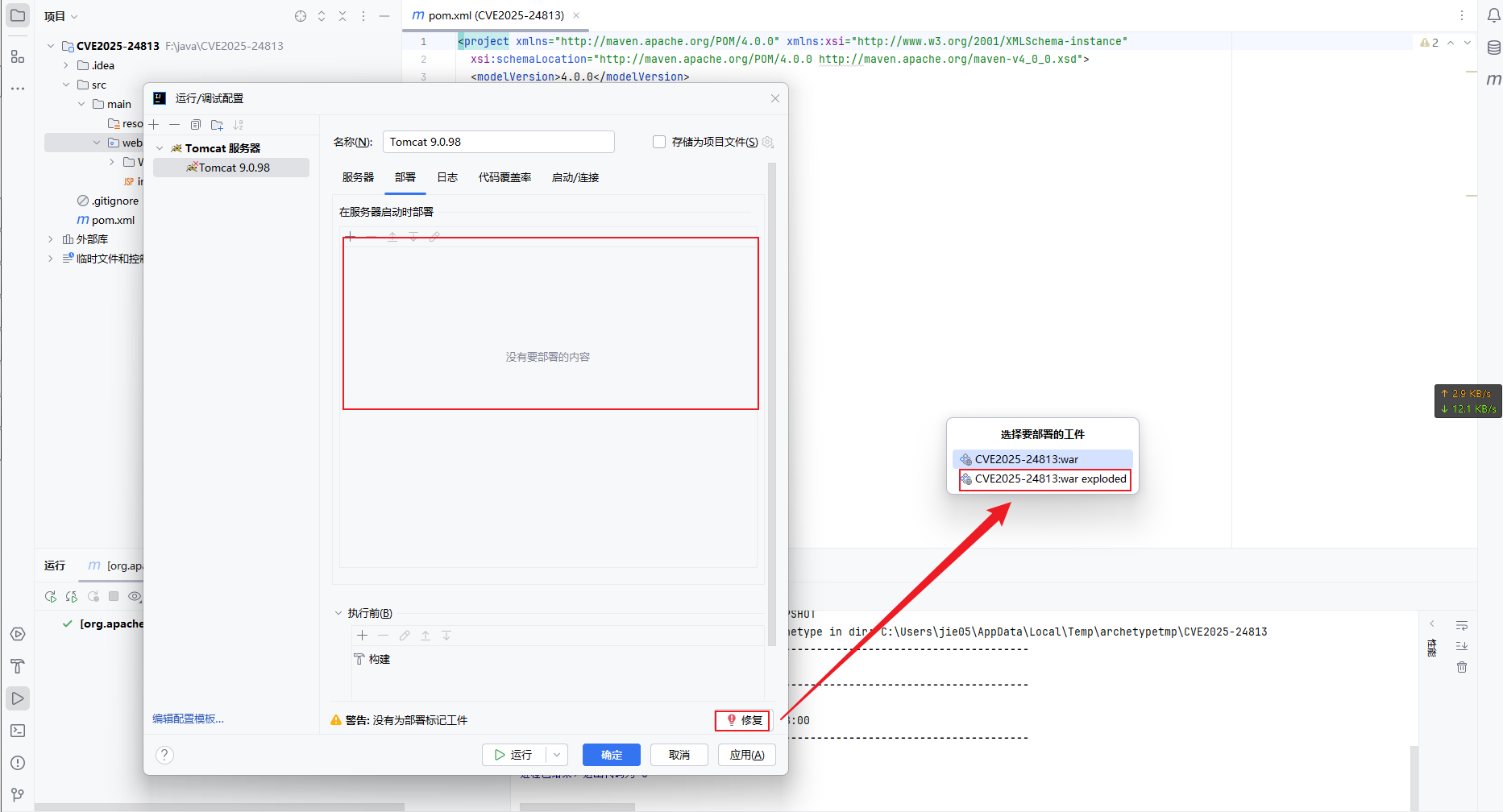Click the 运行 button in dialog
Screen dimensions: 1503x812
[x=514, y=755]
